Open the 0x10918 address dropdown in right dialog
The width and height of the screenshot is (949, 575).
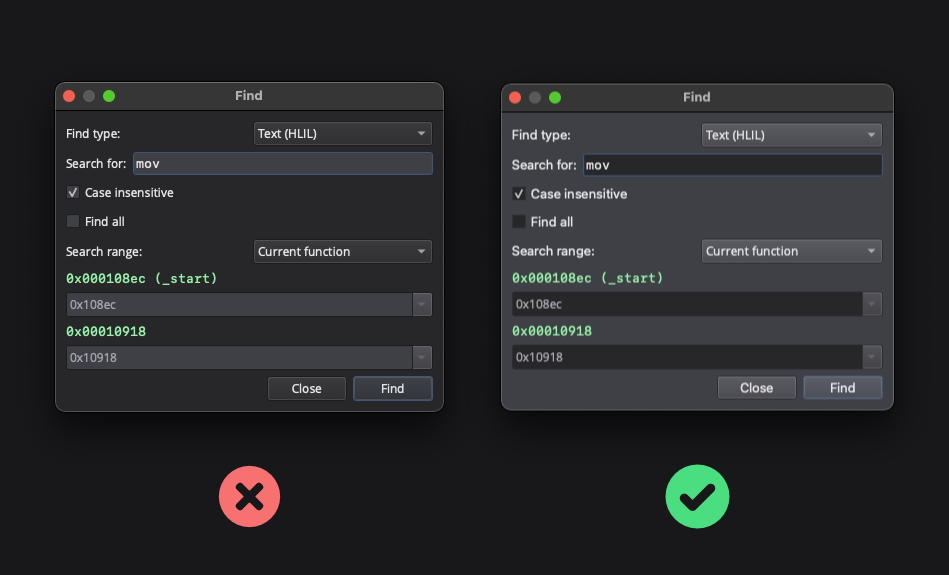point(872,357)
